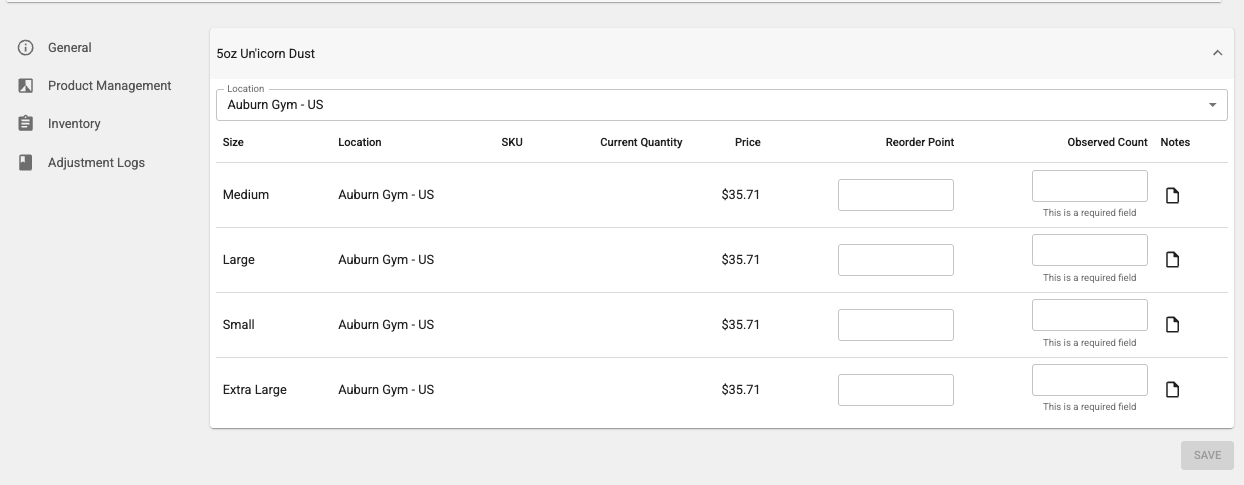Image resolution: width=1244 pixels, height=485 pixels.
Task: Open notes for the Small size row
Action: tap(1173, 325)
